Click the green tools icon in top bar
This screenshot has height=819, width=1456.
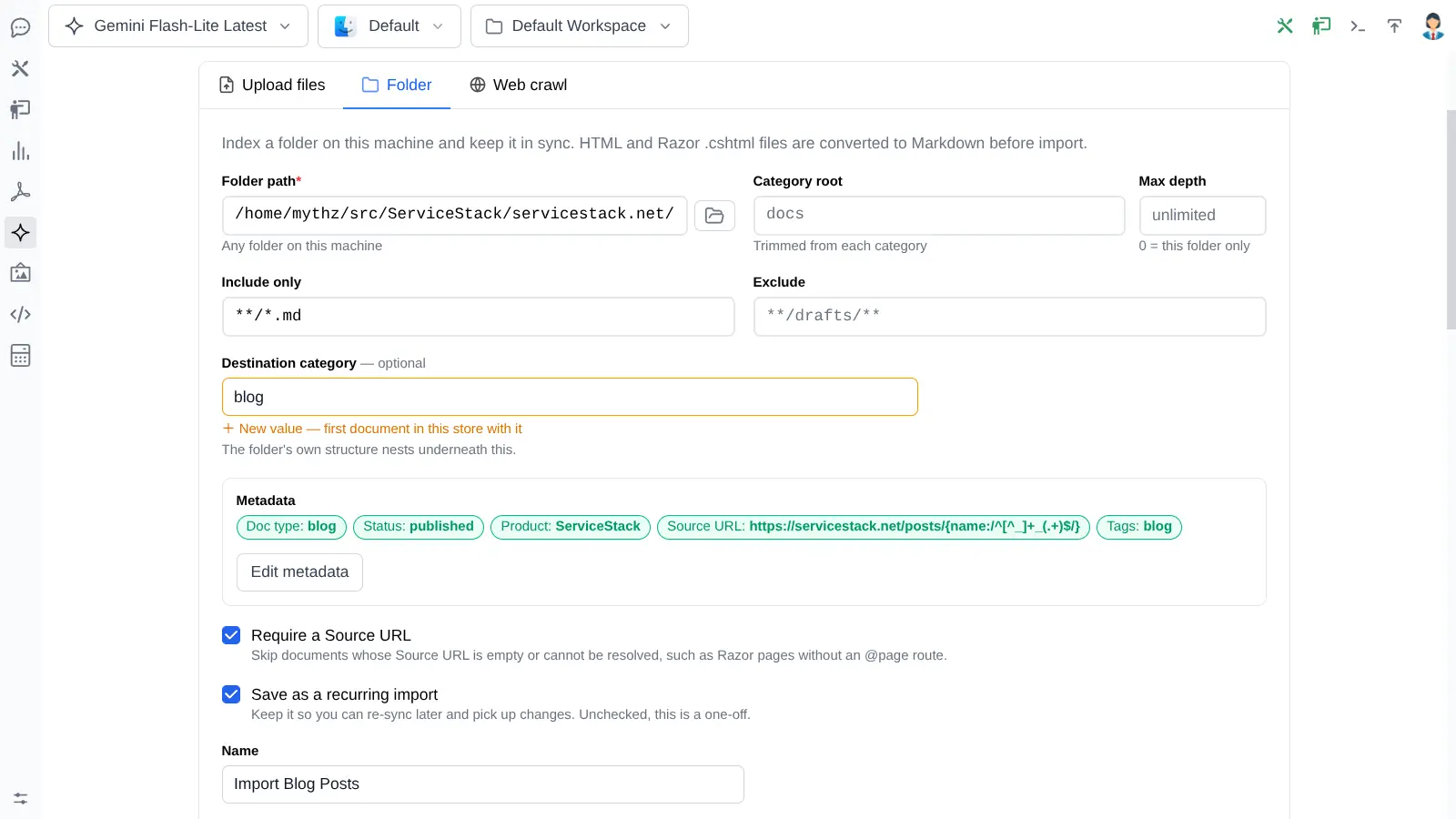[x=1285, y=25]
